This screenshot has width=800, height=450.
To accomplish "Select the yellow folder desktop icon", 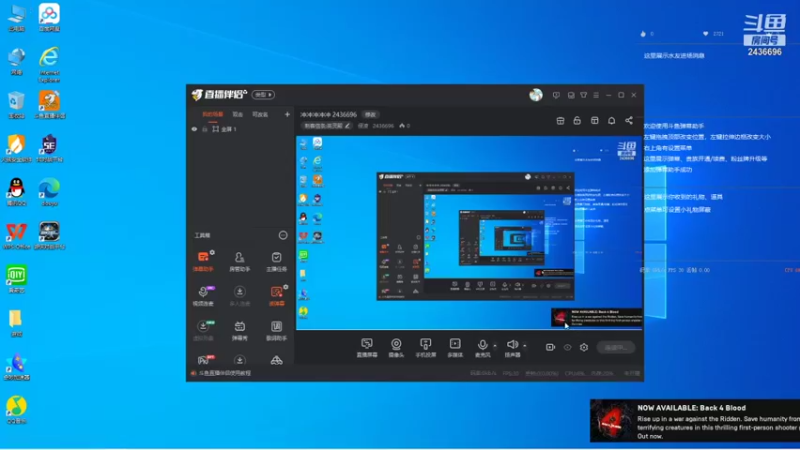I will tap(16, 323).
